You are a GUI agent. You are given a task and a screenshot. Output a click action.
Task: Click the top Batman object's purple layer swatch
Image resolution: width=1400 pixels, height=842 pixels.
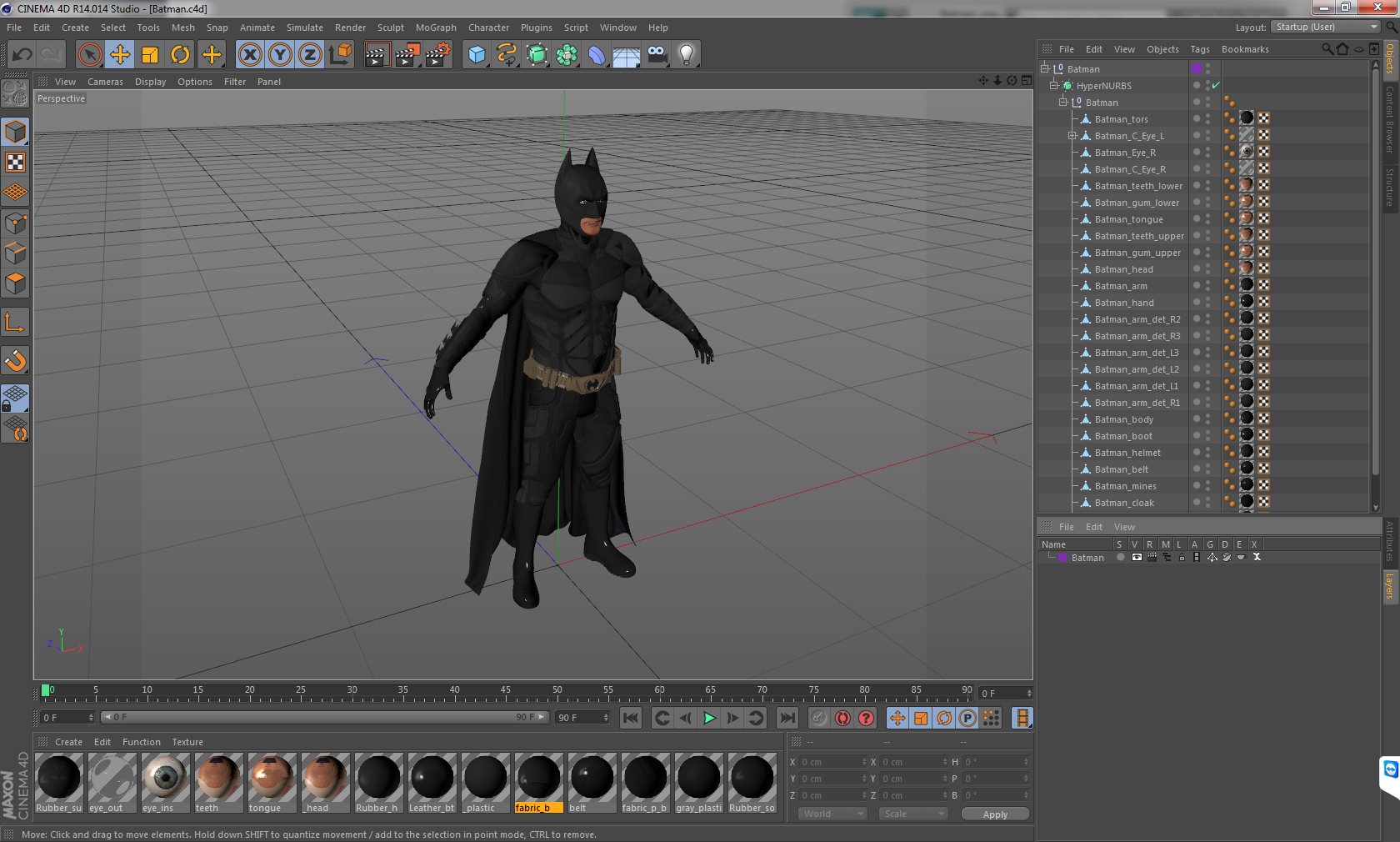(1197, 68)
